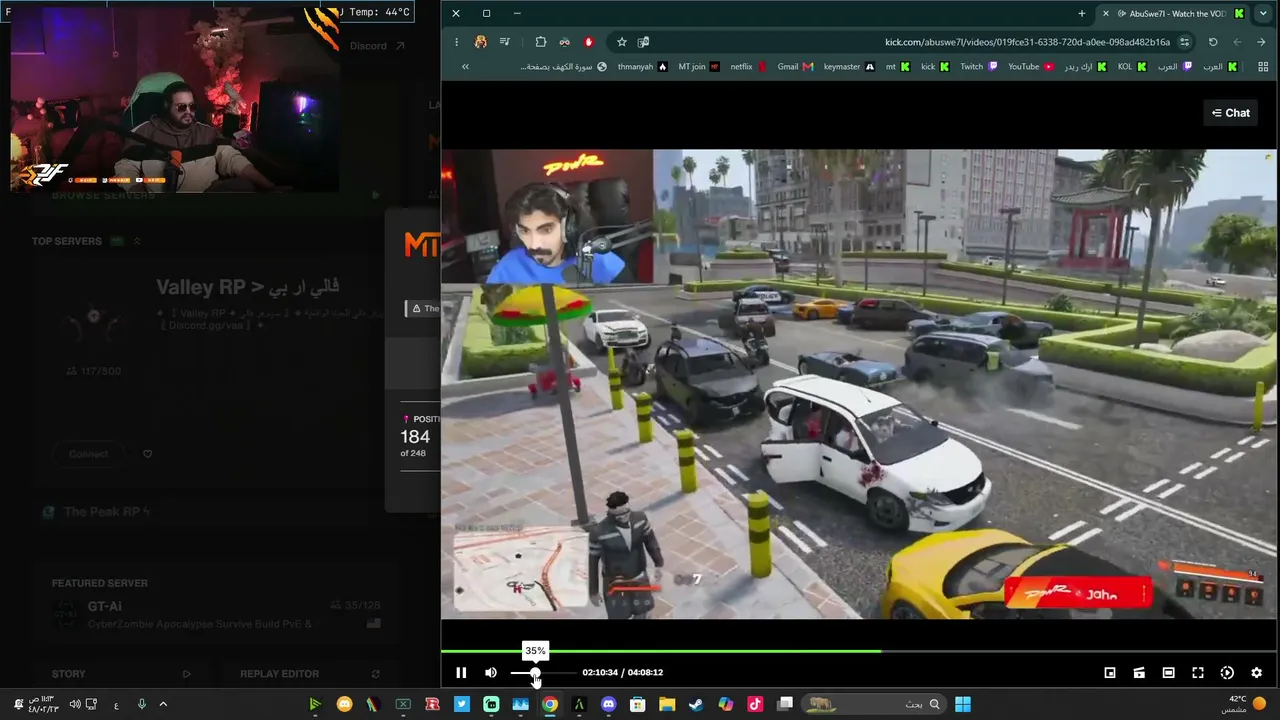Open a new browser tab
The image size is (1280, 720).
coord(1081,13)
